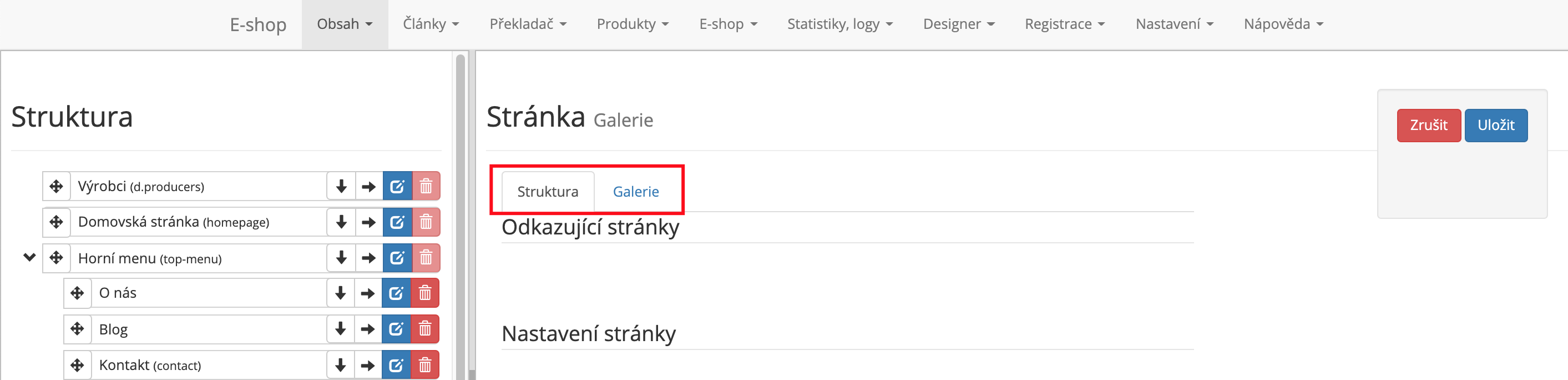Open the Statistiky, logy menu

(x=839, y=24)
